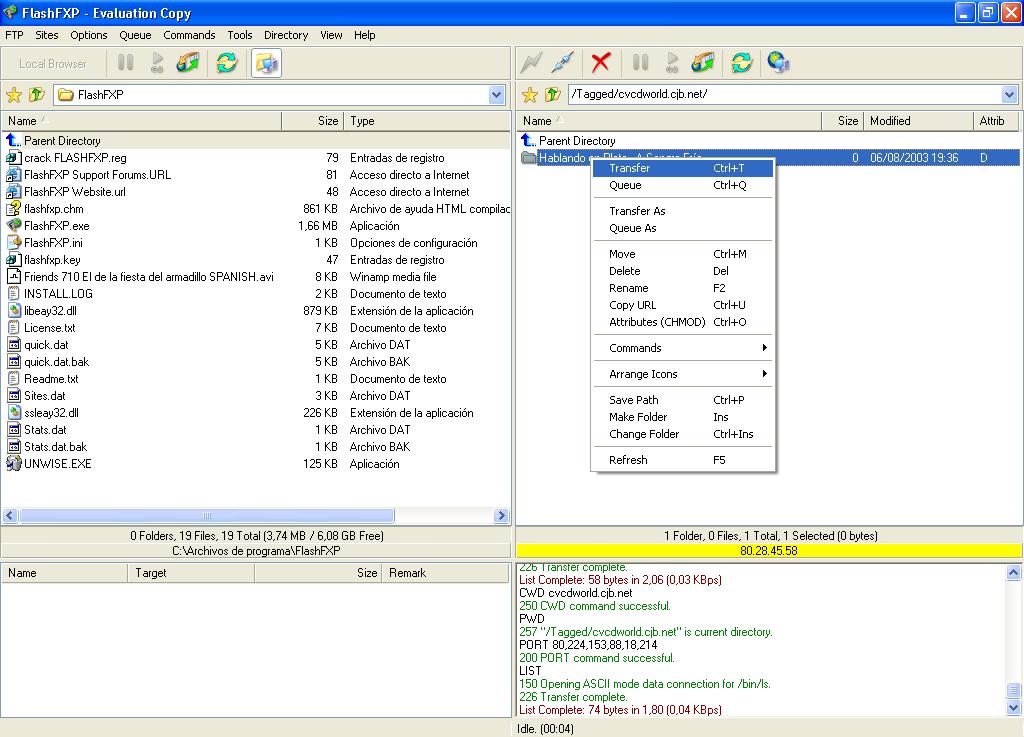This screenshot has width=1024, height=737.
Task: Open the Directory menu
Action: (286, 35)
